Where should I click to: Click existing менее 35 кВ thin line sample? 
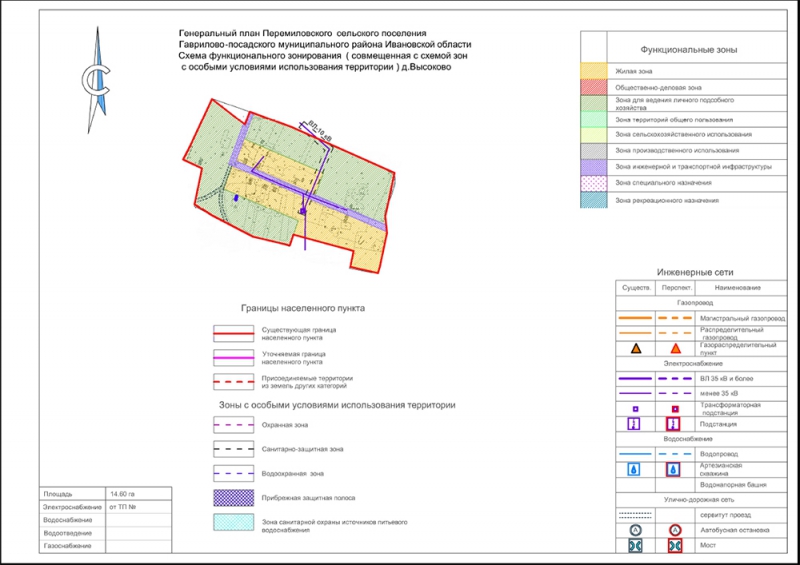(635, 394)
